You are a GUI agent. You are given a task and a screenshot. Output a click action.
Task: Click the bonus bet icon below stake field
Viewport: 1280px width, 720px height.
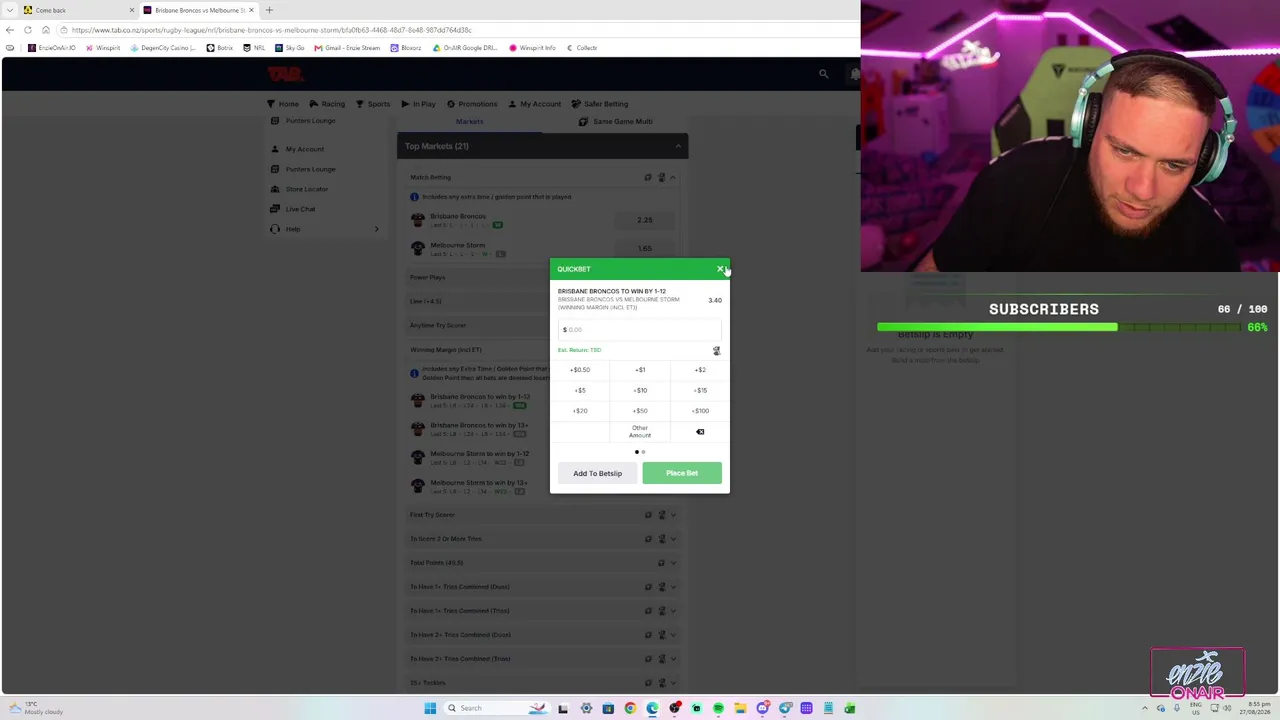pyautogui.click(x=716, y=351)
